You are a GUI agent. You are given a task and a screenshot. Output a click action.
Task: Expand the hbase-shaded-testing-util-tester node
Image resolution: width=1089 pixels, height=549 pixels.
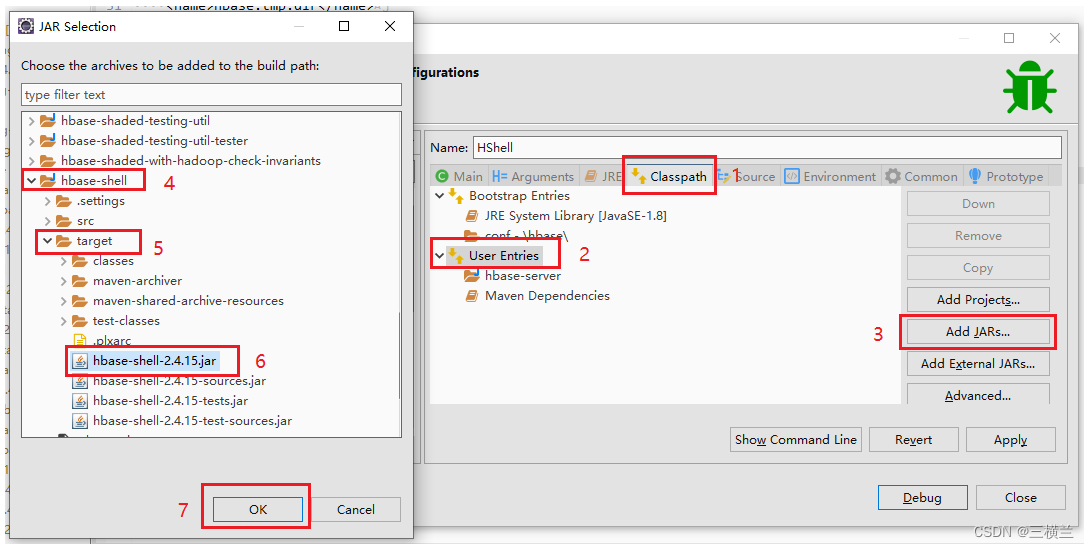pos(31,141)
